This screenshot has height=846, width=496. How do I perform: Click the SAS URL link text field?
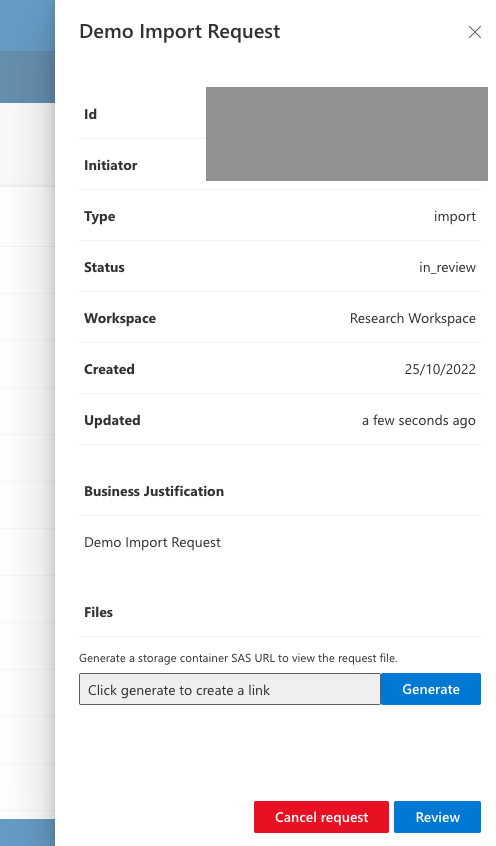click(x=230, y=689)
